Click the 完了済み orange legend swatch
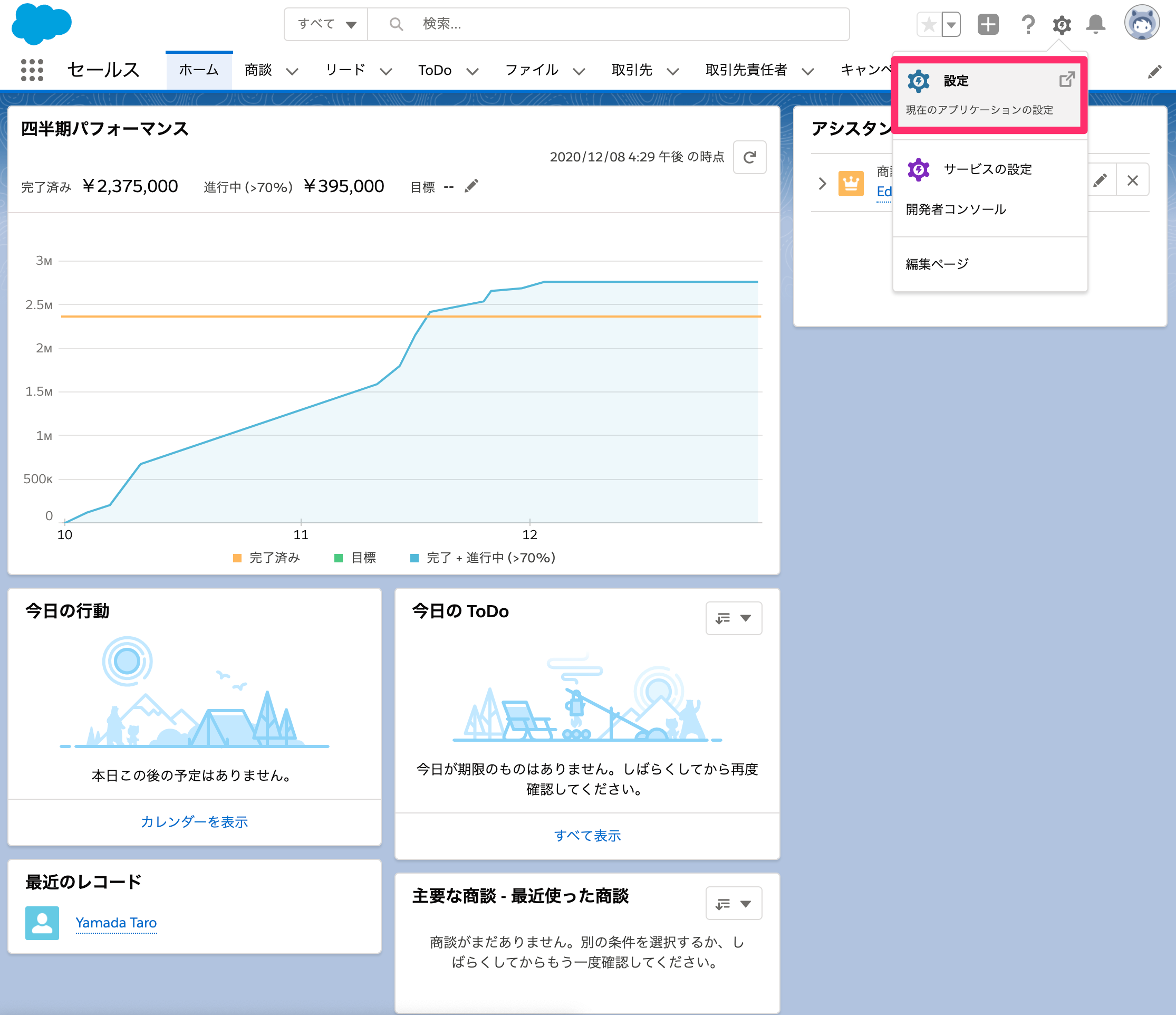Viewport: 1176px width, 1015px height. [x=237, y=558]
